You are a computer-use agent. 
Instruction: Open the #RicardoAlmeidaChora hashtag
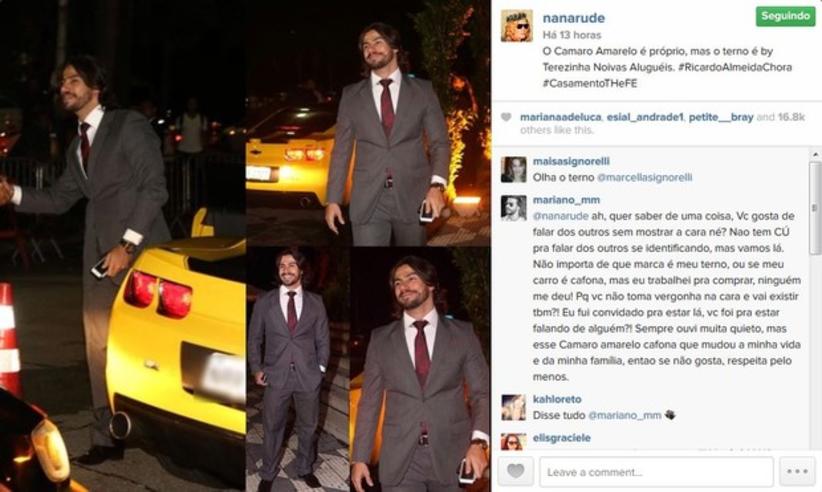pyautogui.click(x=734, y=67)
